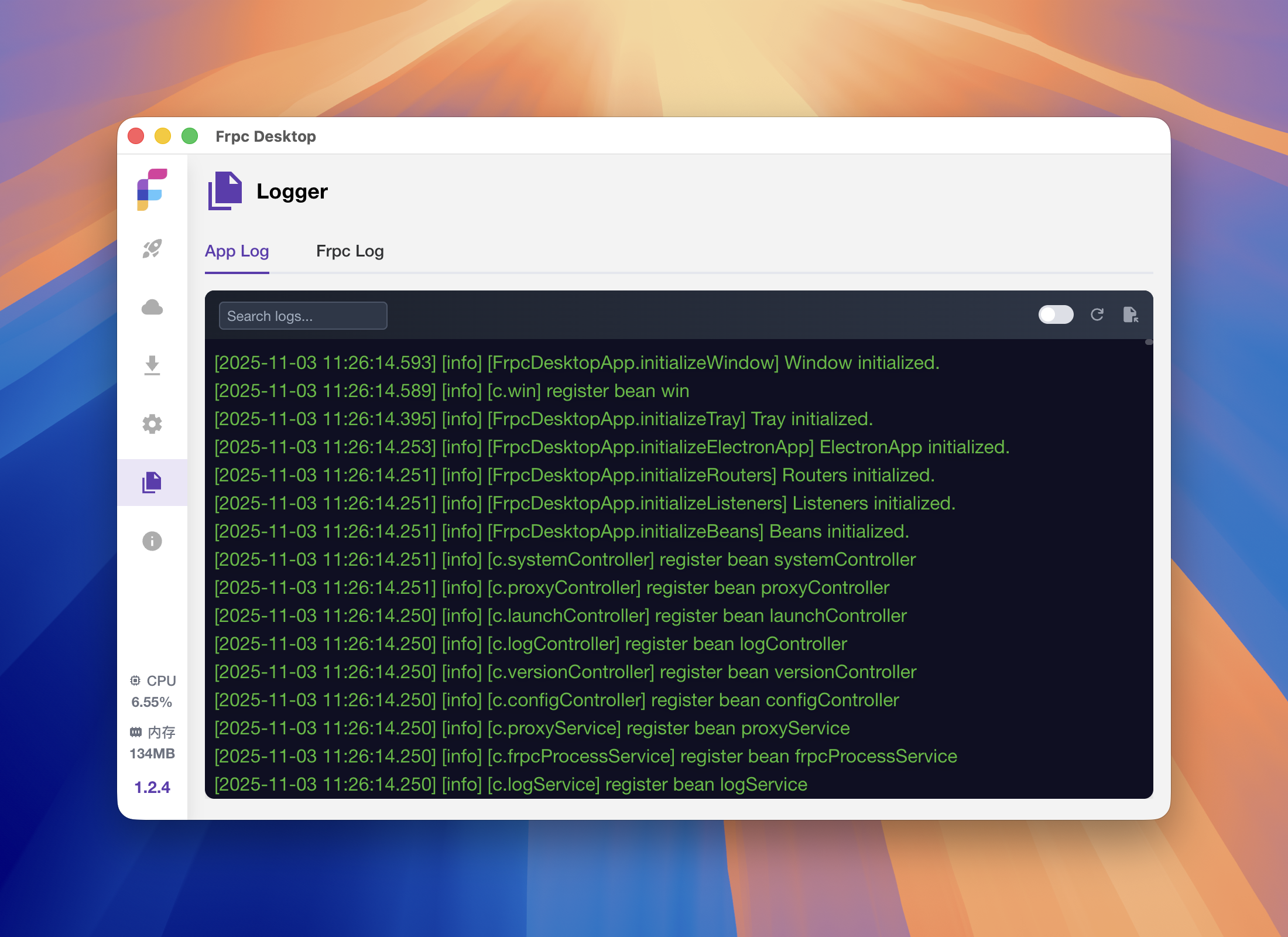Minimize the window with yellow button
The image size is (1288, 937).
tap(163, 136)
